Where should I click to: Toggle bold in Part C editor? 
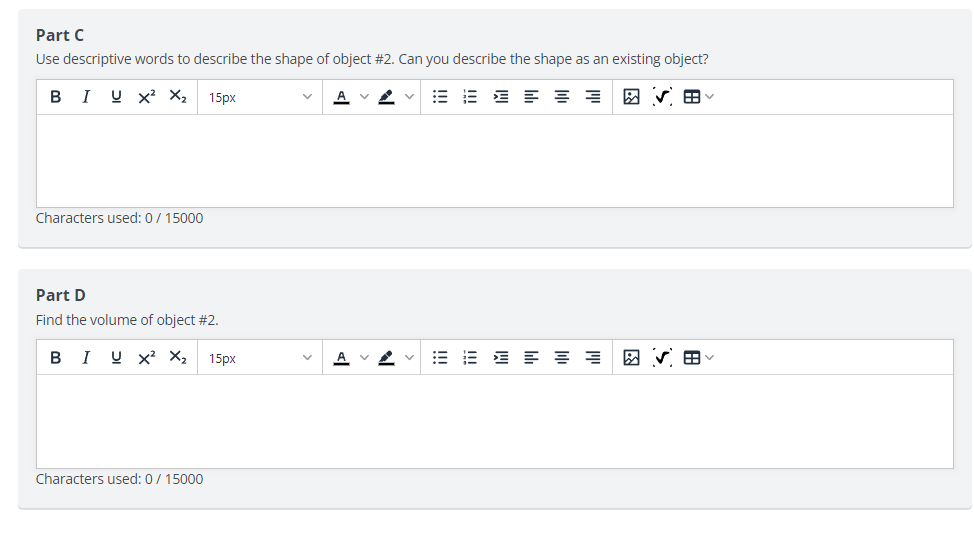click(55, 97)
